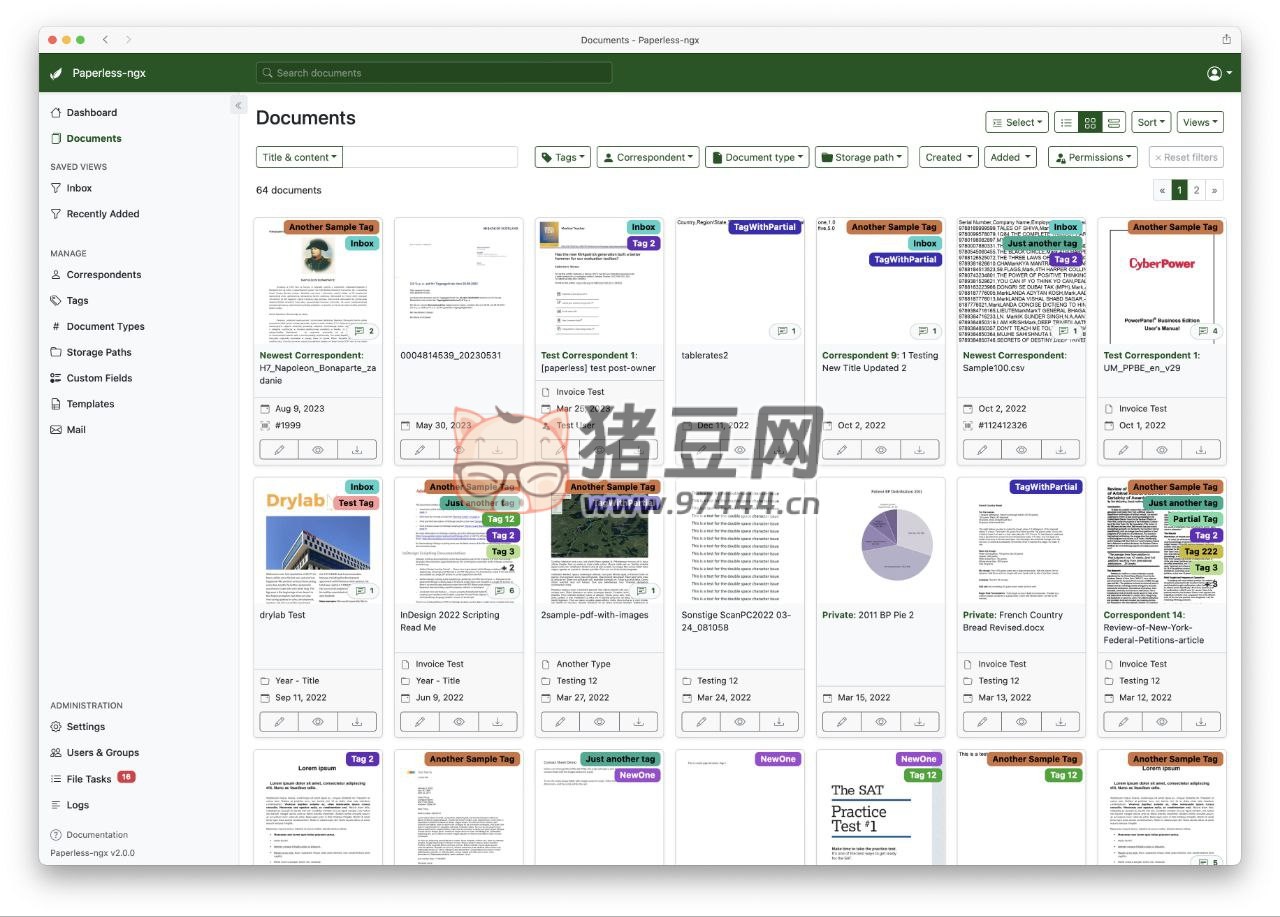
Task: Click the macOS share icon in title bar
Action: point(1226,39)
